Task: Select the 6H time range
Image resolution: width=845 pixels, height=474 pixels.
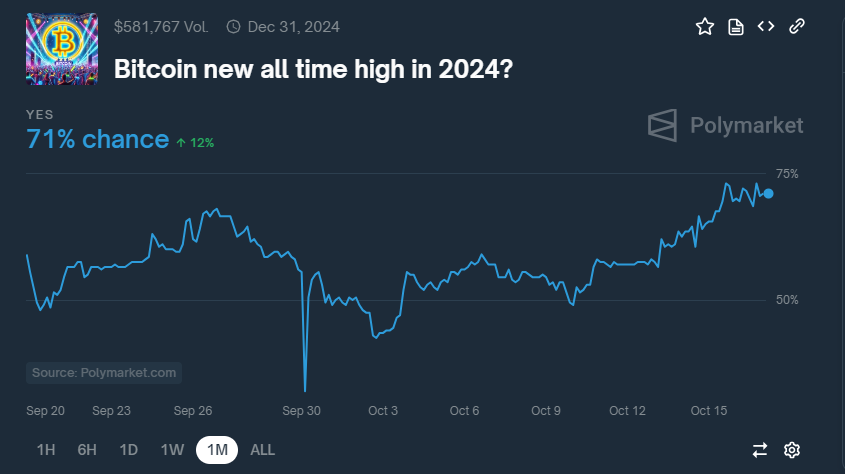Action: (x=87, y=450)
